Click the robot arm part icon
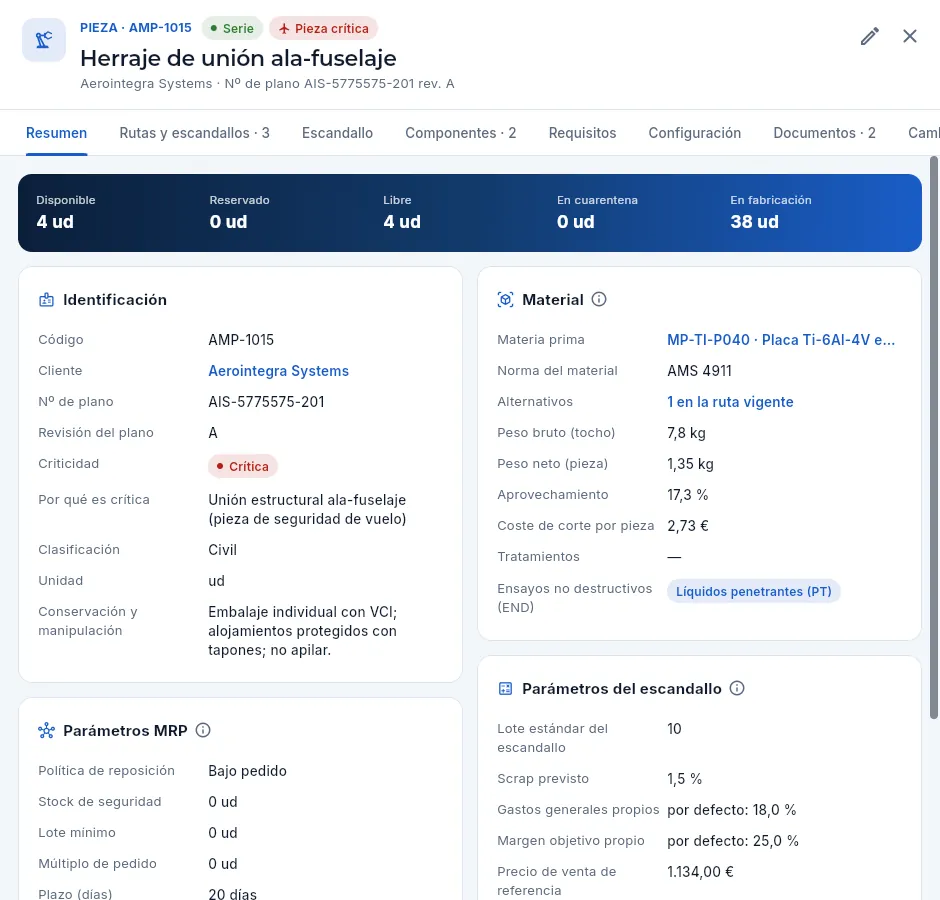 coord(44,40)
